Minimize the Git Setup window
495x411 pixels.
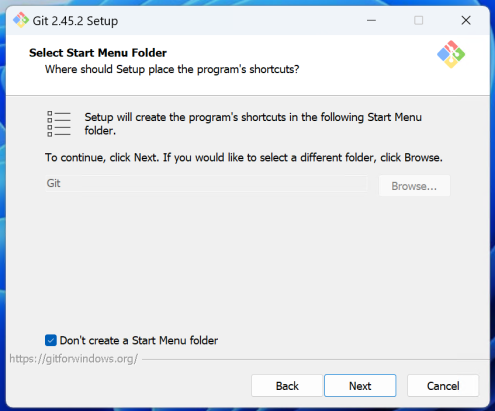tap(371, 20)
